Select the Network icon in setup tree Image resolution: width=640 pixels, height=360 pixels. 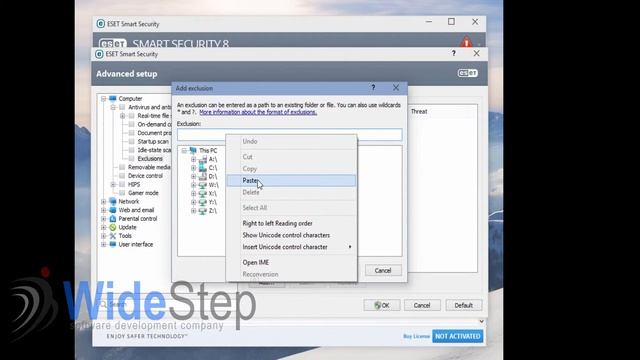[x=113, y=202]
